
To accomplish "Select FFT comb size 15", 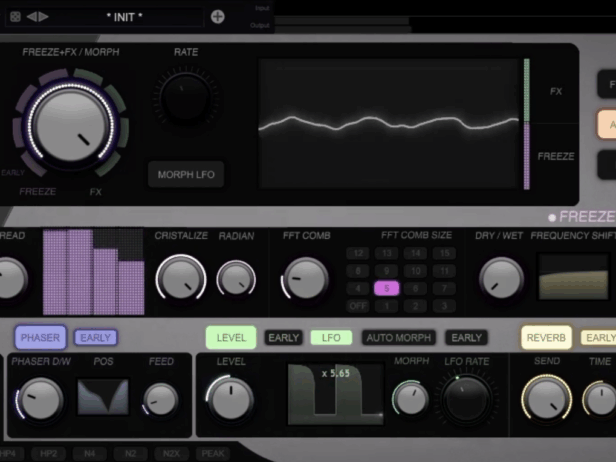I will [444, 253].
